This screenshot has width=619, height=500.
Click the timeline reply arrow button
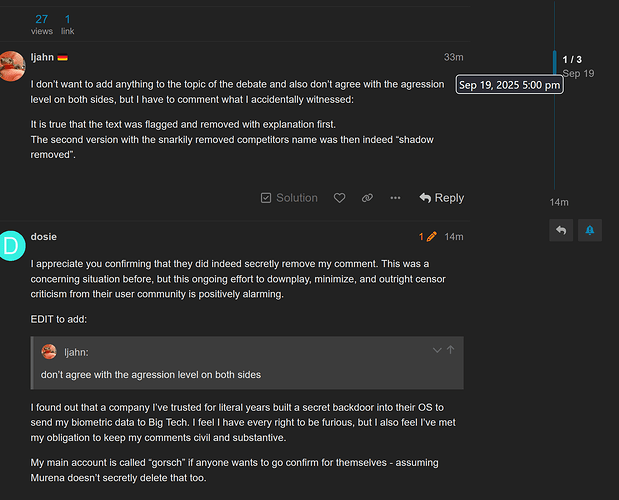561,230
